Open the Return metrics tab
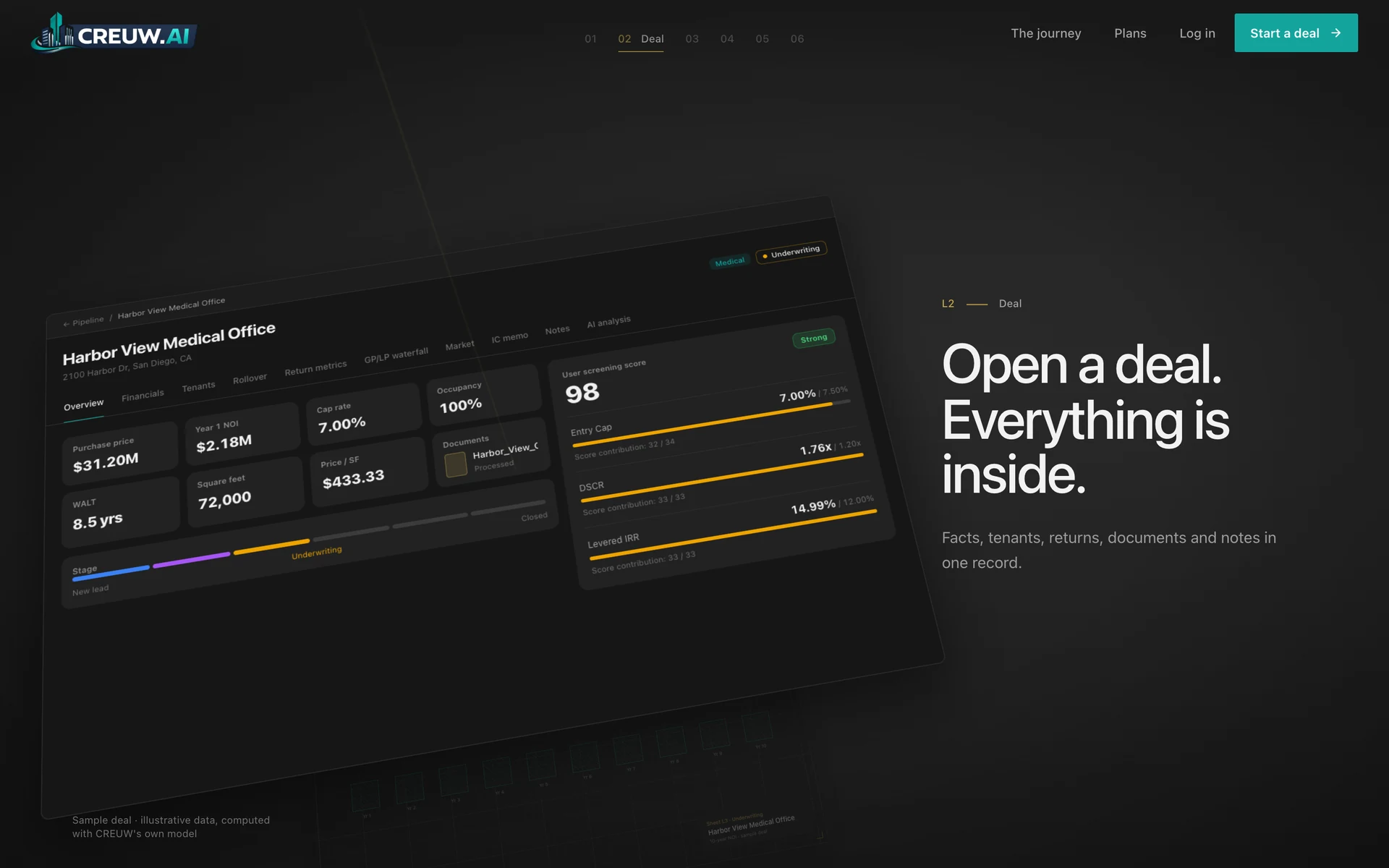Viewport: 1389px width, 868px height. pos(315,368)
